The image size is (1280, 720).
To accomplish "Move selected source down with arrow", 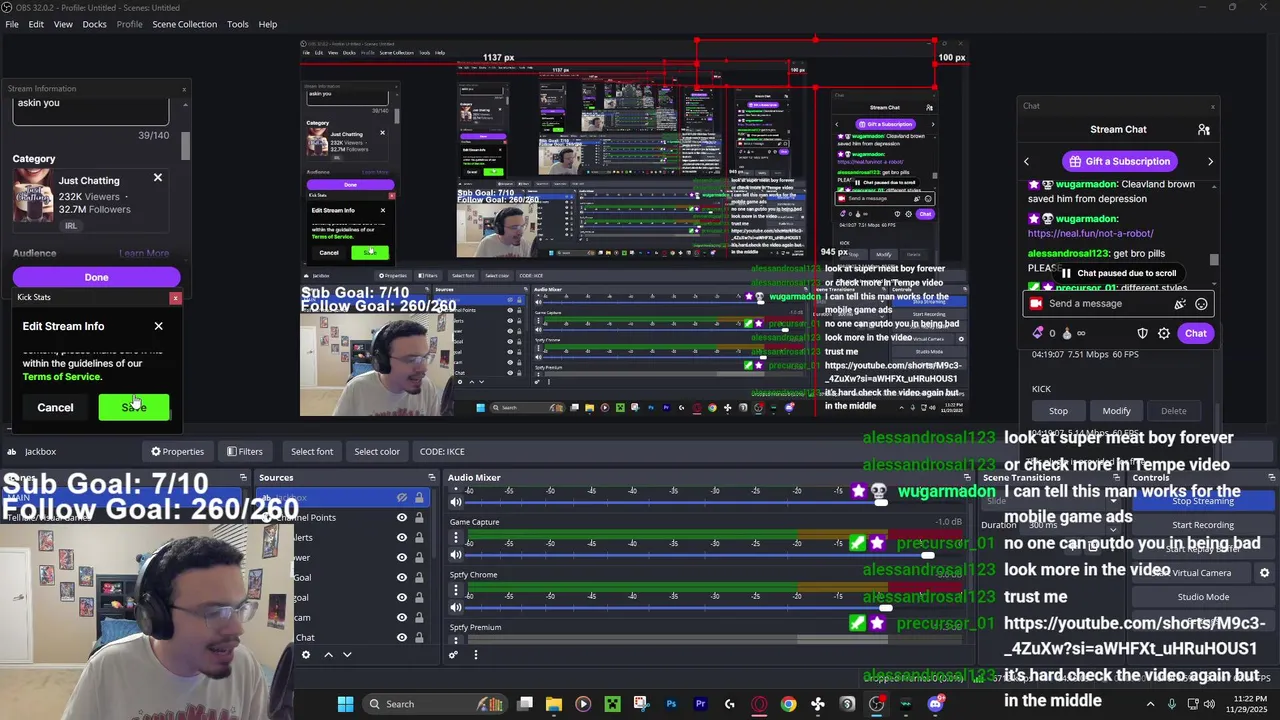I will [x=347, y=655].
